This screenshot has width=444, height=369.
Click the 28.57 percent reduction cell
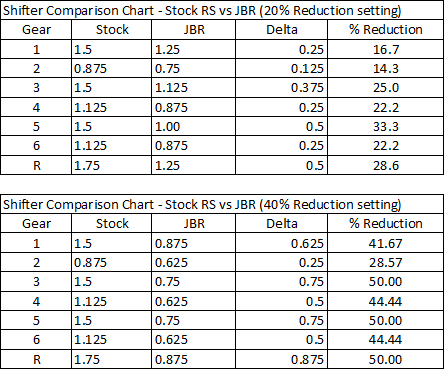[385, 262]
